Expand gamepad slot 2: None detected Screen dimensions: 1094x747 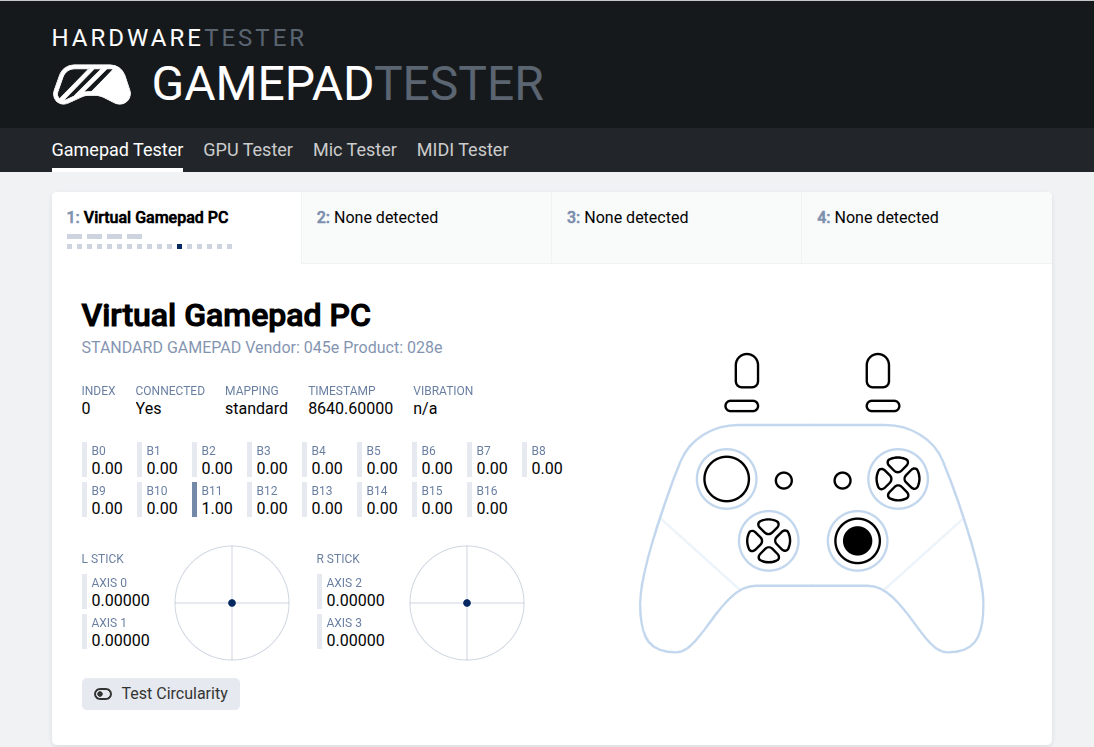(x=425, y=217)
